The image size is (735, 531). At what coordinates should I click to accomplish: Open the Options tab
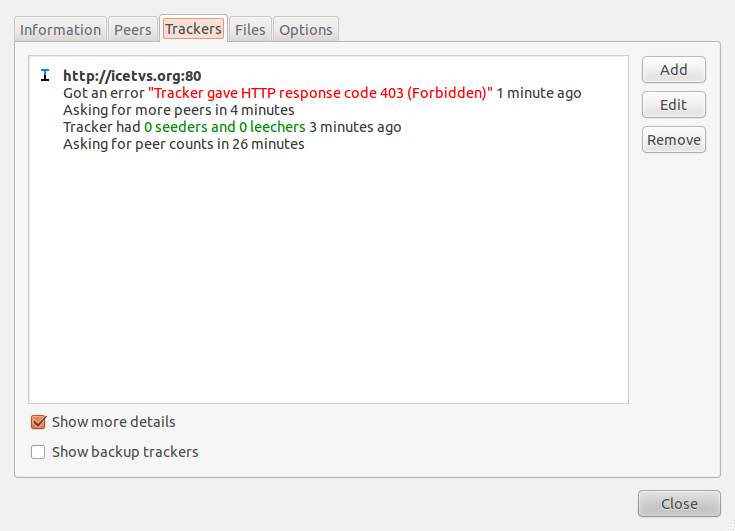(306, 30)
